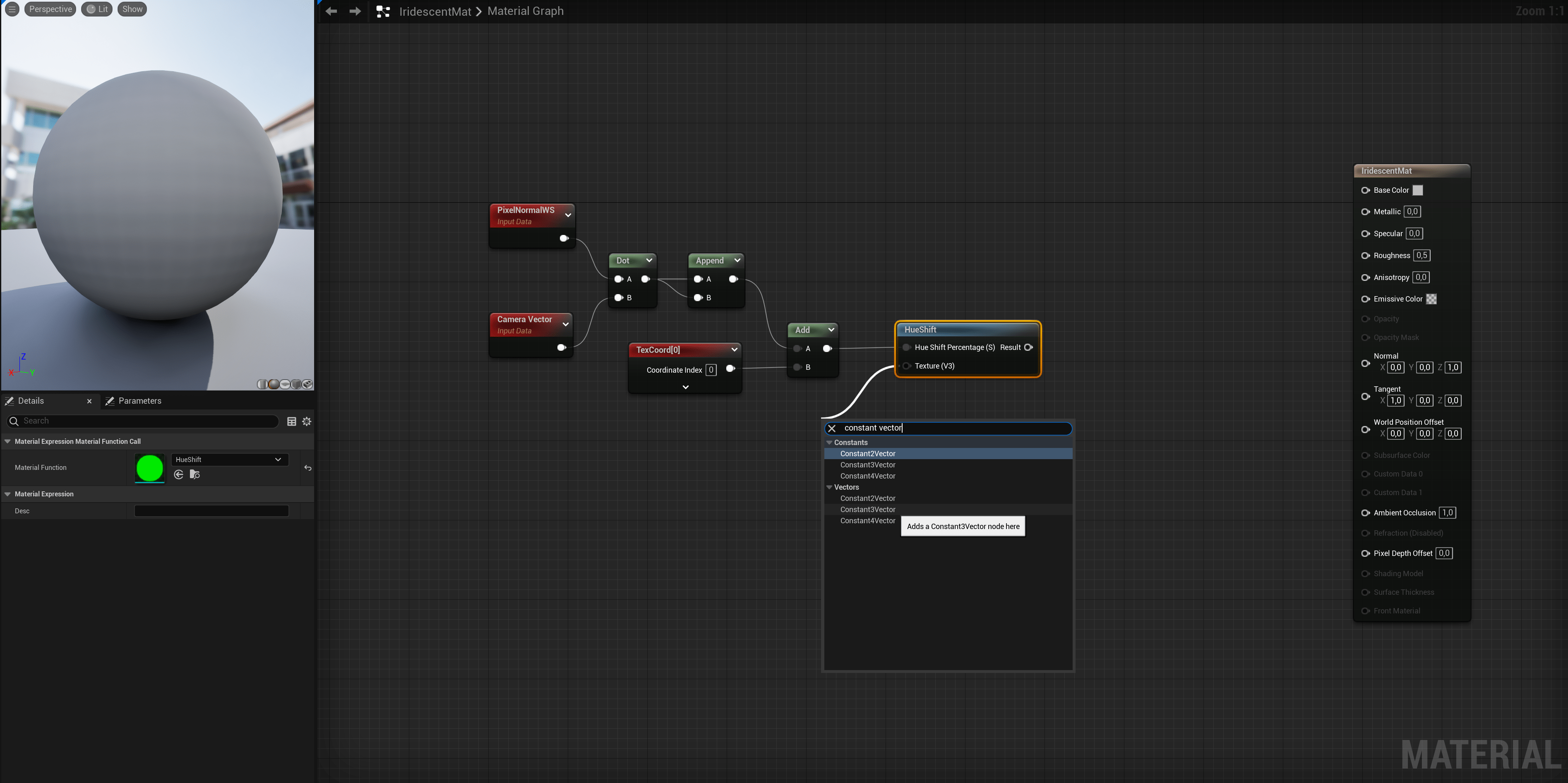Click the Perspective viewport button

(x=50, y=9)
